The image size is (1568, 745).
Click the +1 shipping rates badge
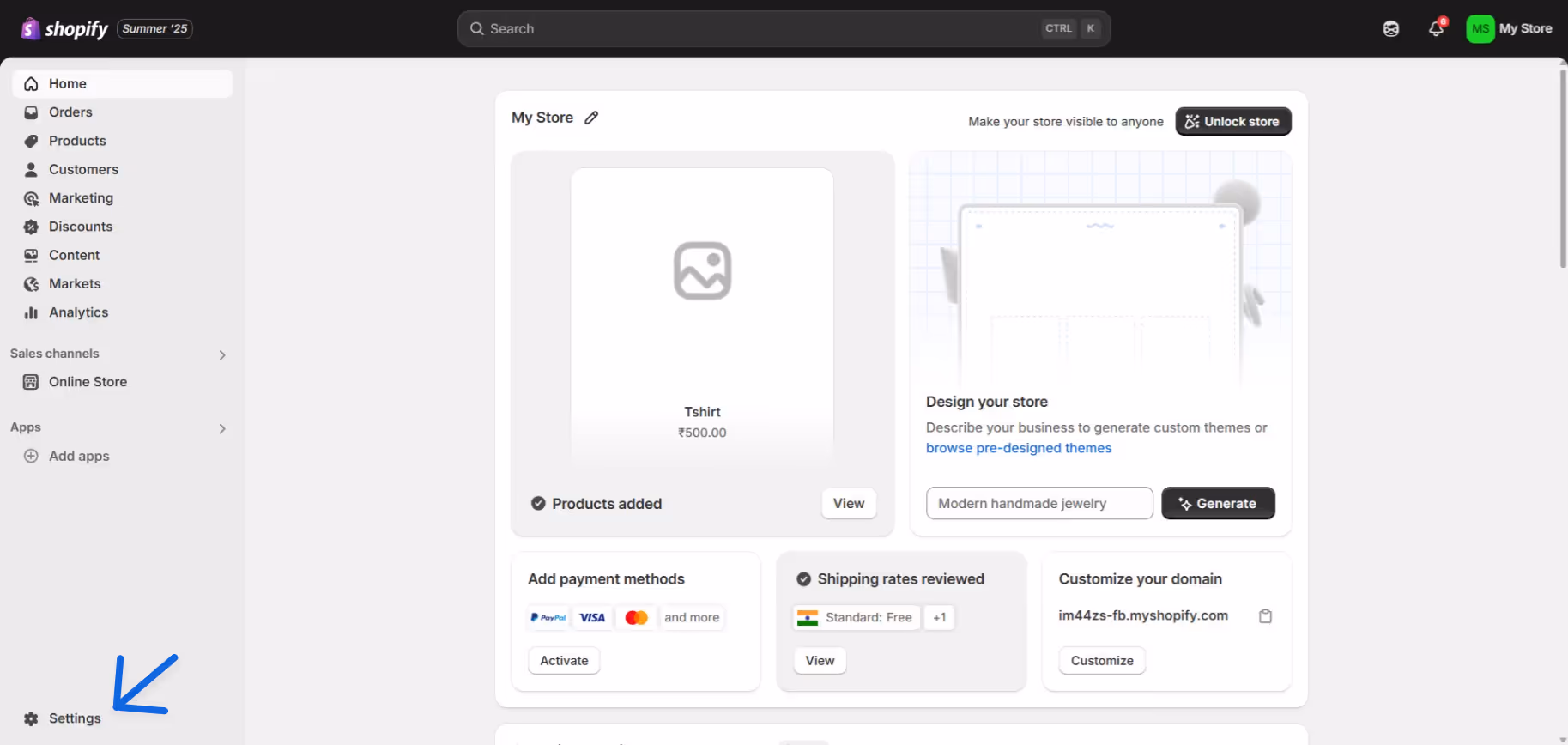pos(940,618)
